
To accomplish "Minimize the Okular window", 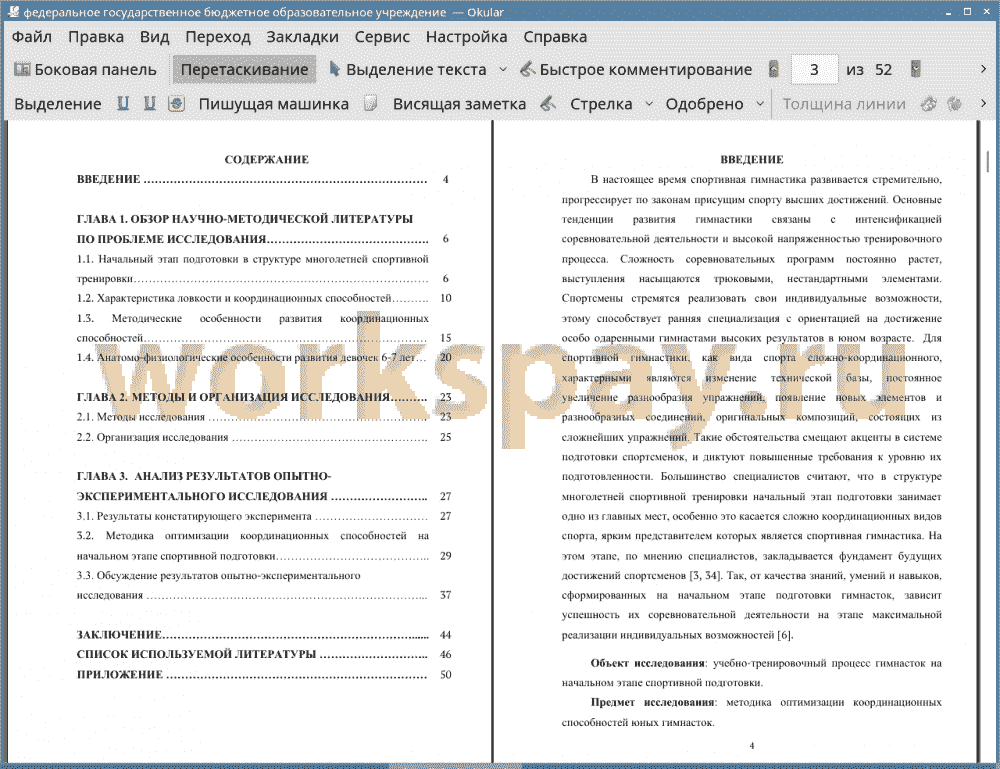I will [949, 12].
